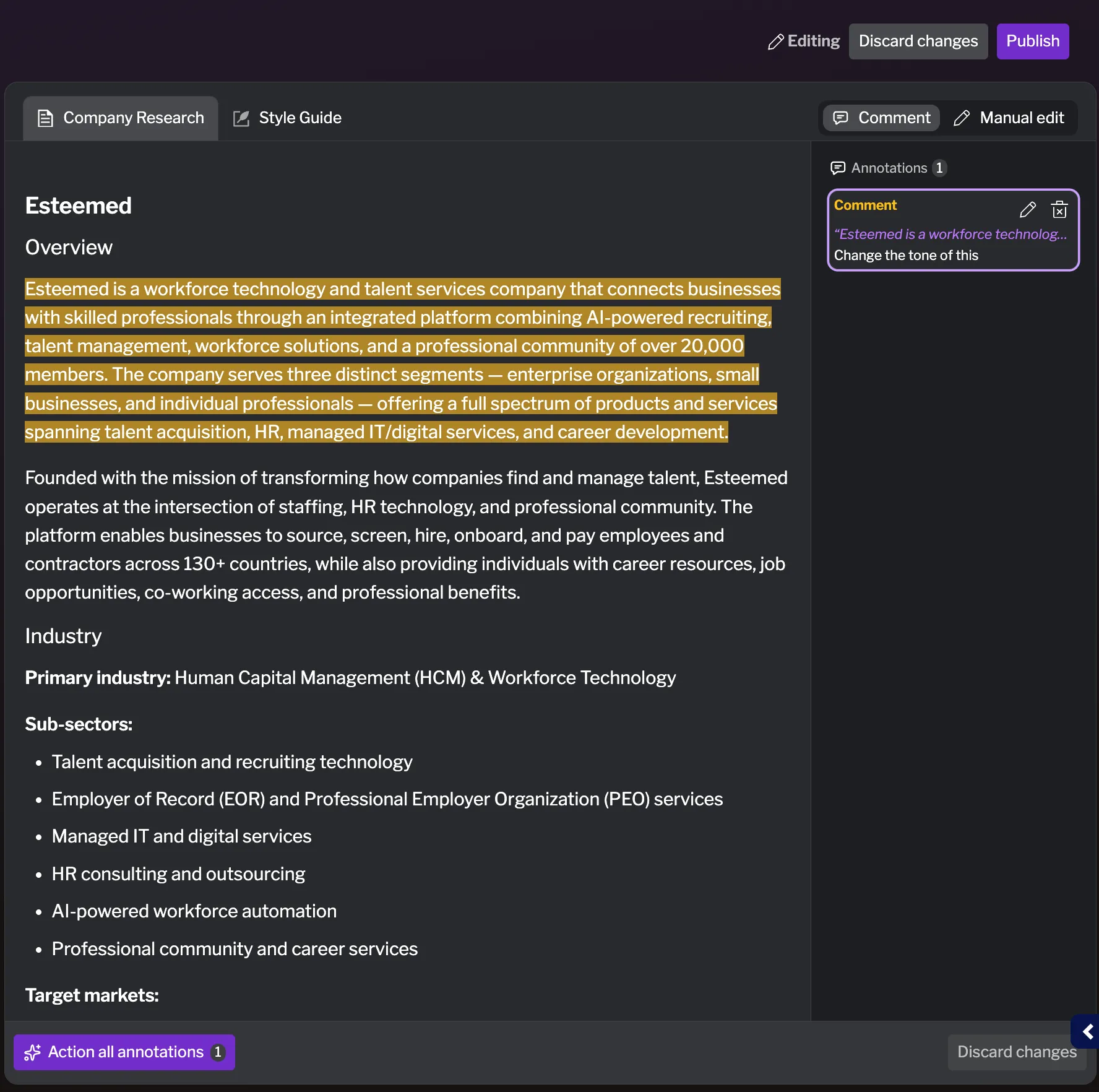This screenshot has width=1099, height=1092.
Task: Click the 'Founded with the mission' paragraph
Action: (406, 535)
